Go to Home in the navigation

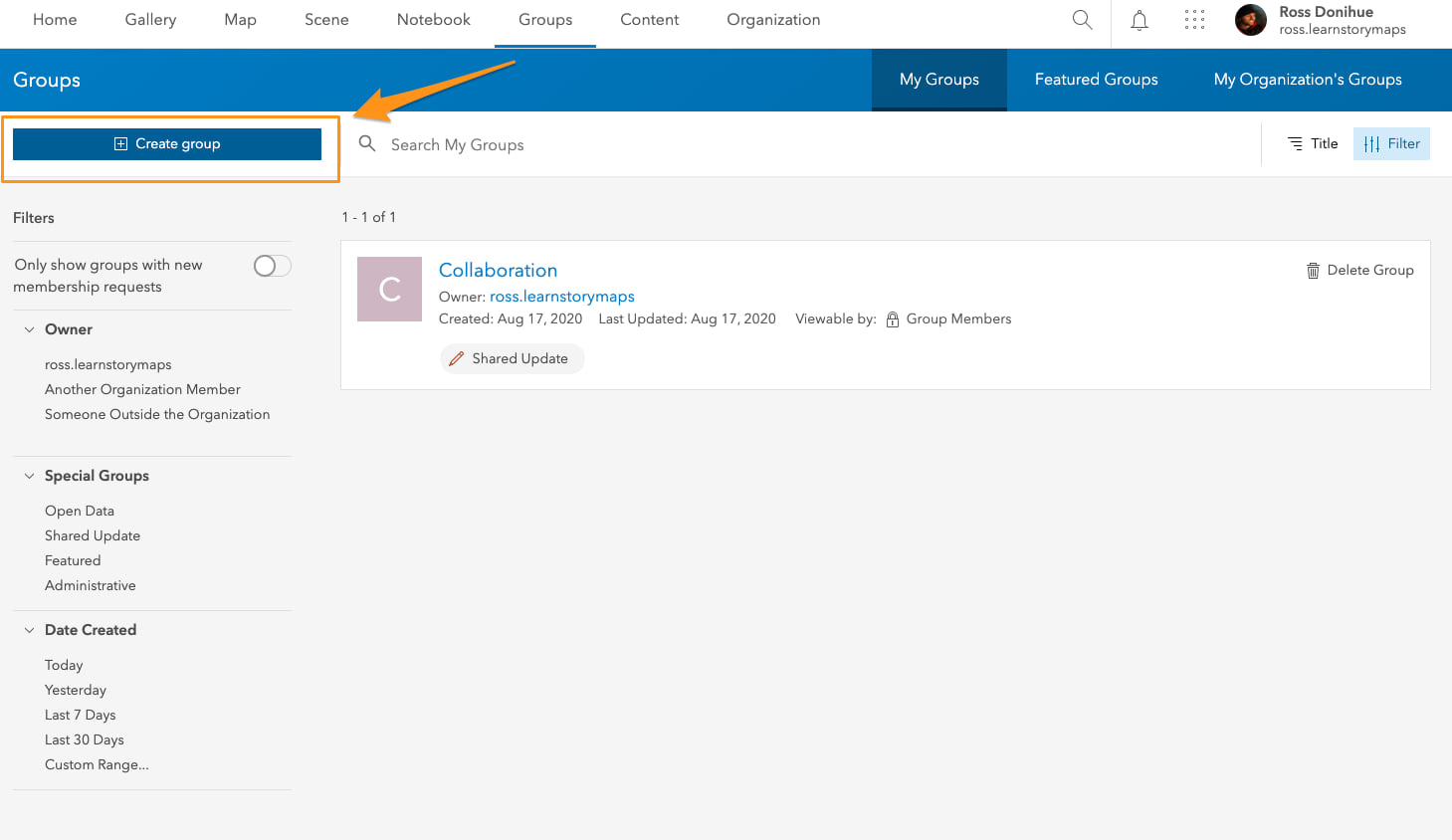pyautogui.click(x=55, y=20)
